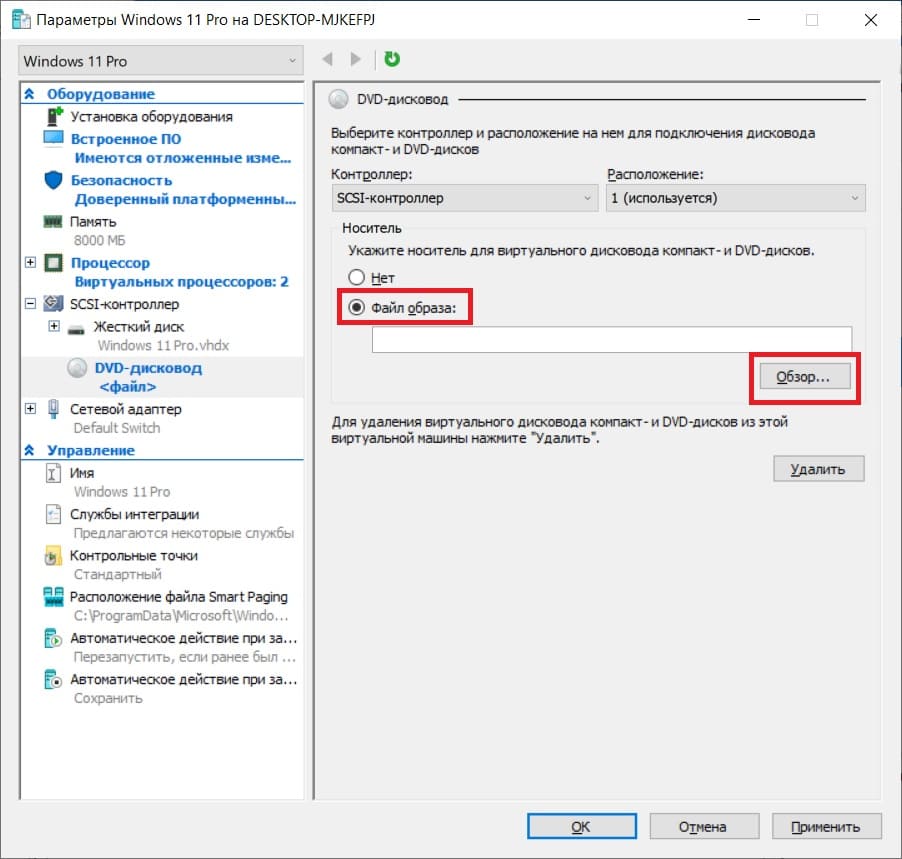902x859 pixels.
Task: Click the Удалить button
Action: click(818, 469)
